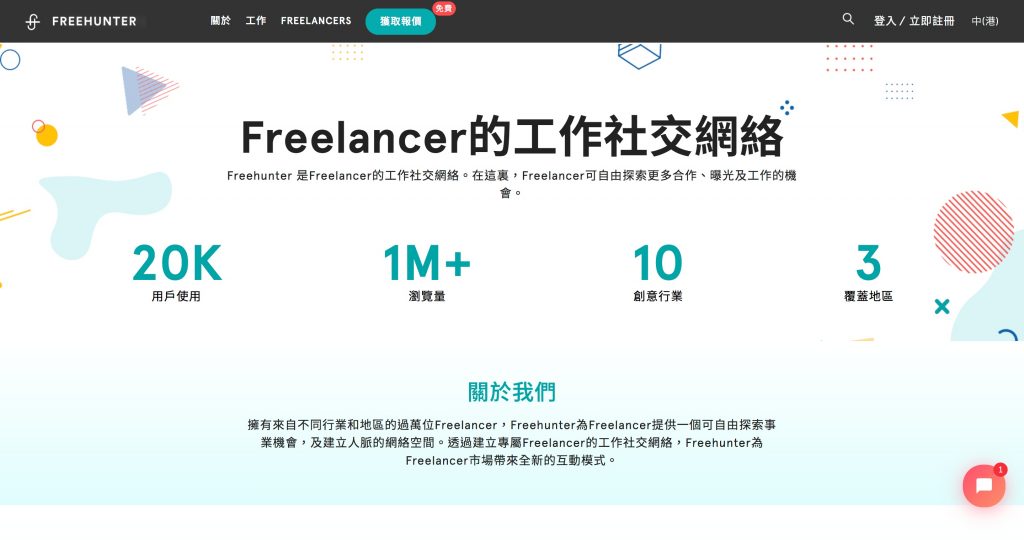This screenshot has width=1024, height=540.
Task: Click the 用戶使用 label
Action: (176, 296)
